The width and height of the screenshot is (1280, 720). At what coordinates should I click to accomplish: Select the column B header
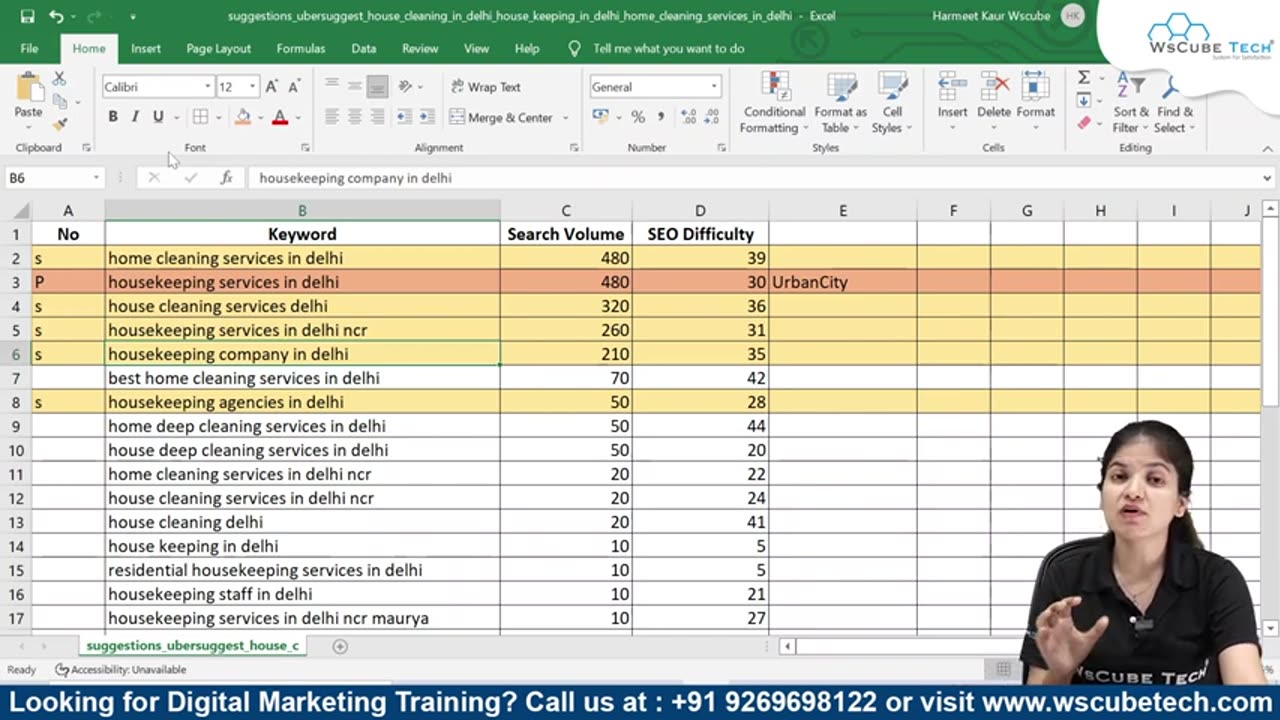tap(302, 211)
